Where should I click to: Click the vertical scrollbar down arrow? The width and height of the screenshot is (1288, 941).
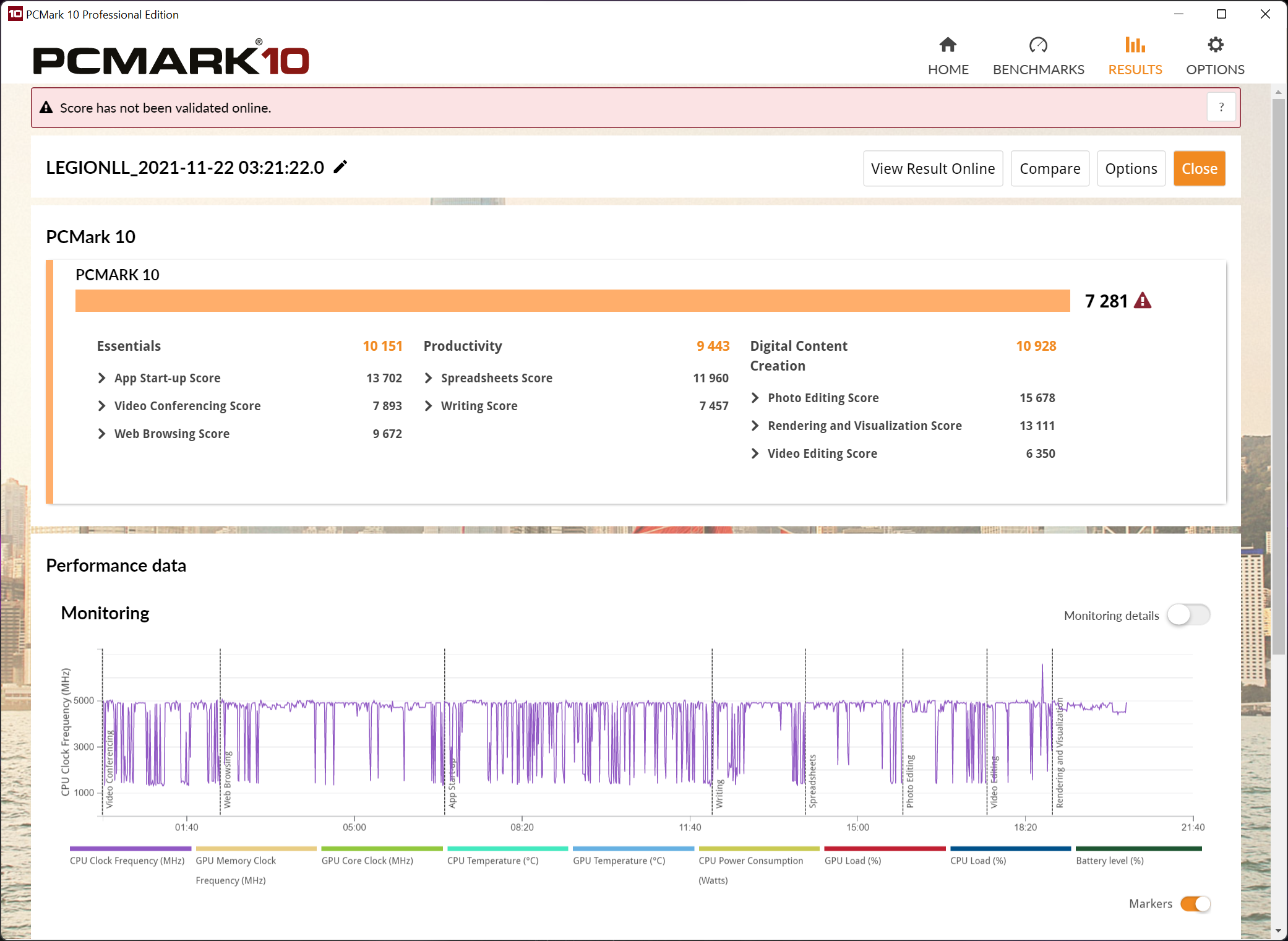1278,932
